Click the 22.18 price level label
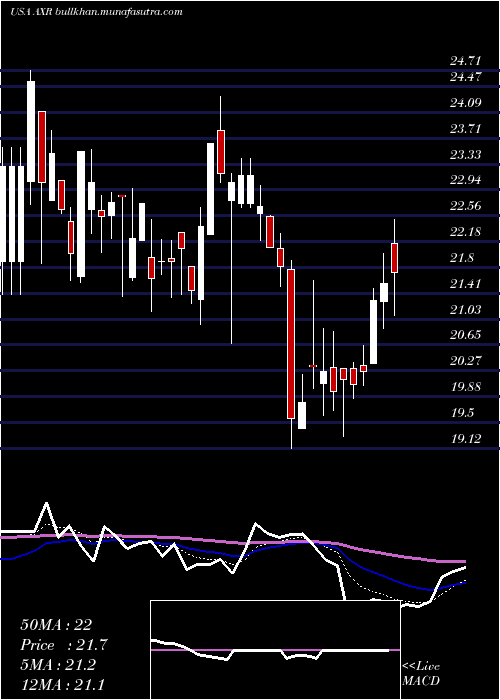 point(466,232)
